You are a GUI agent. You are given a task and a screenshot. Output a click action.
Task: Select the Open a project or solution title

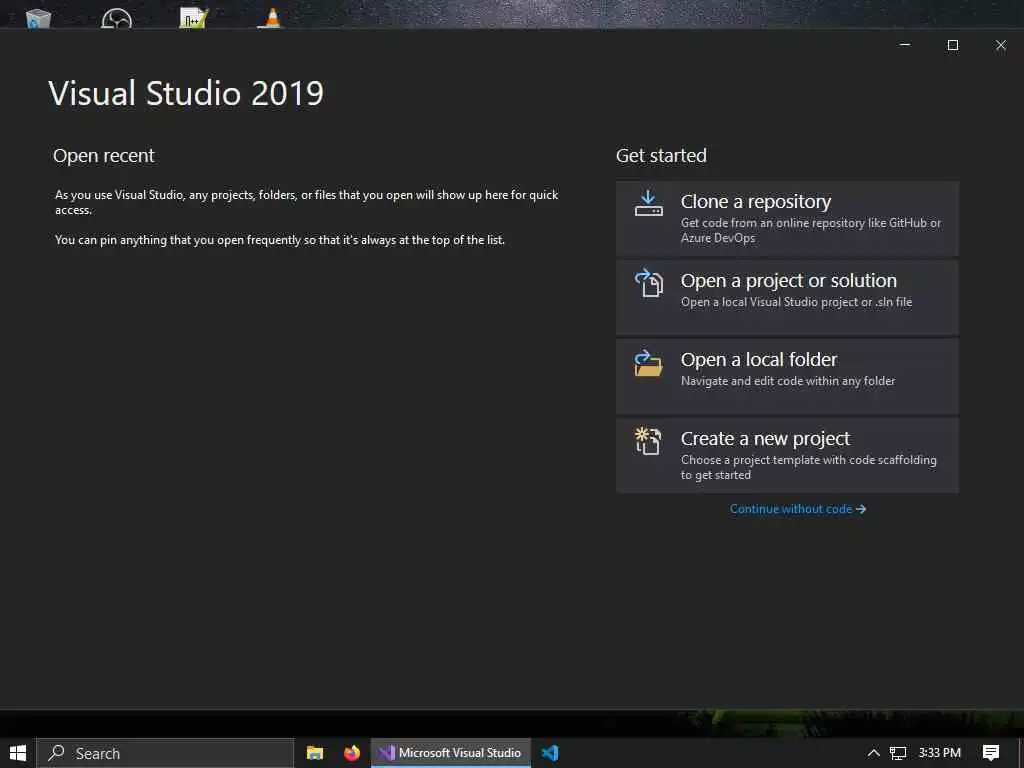coord(788,281)
